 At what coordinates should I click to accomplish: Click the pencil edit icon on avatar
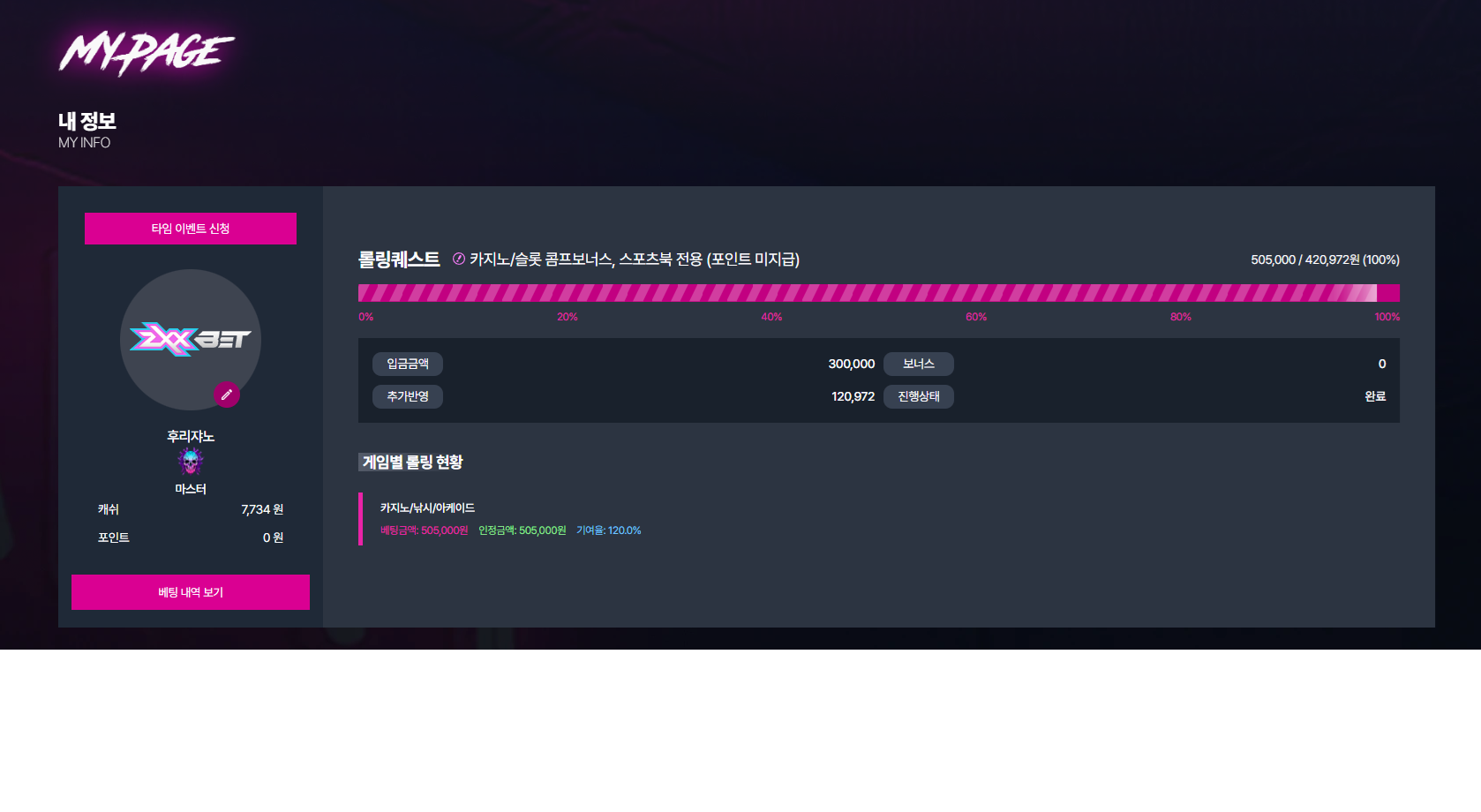click(226, 395)
